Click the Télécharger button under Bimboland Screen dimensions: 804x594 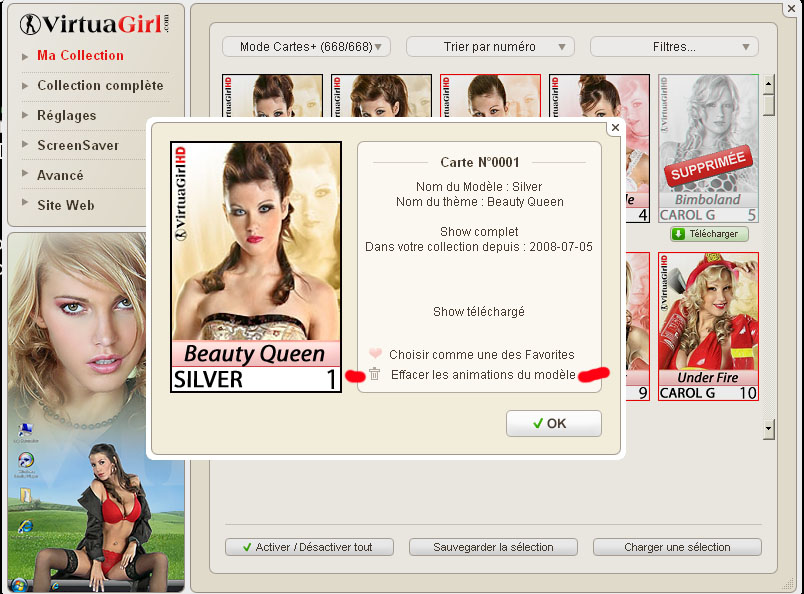point(709,234)
